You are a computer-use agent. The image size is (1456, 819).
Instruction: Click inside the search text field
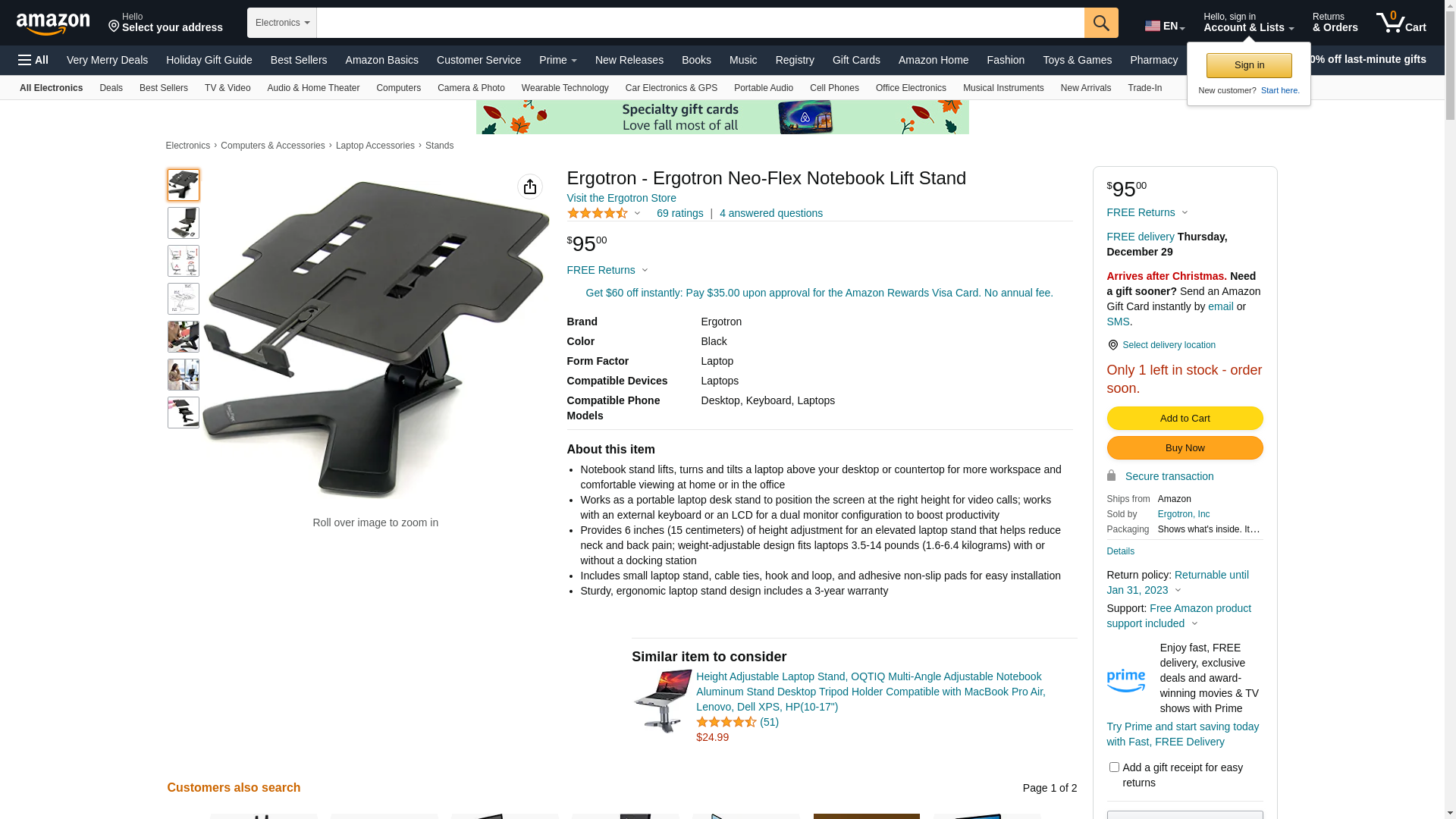point(701,23)
